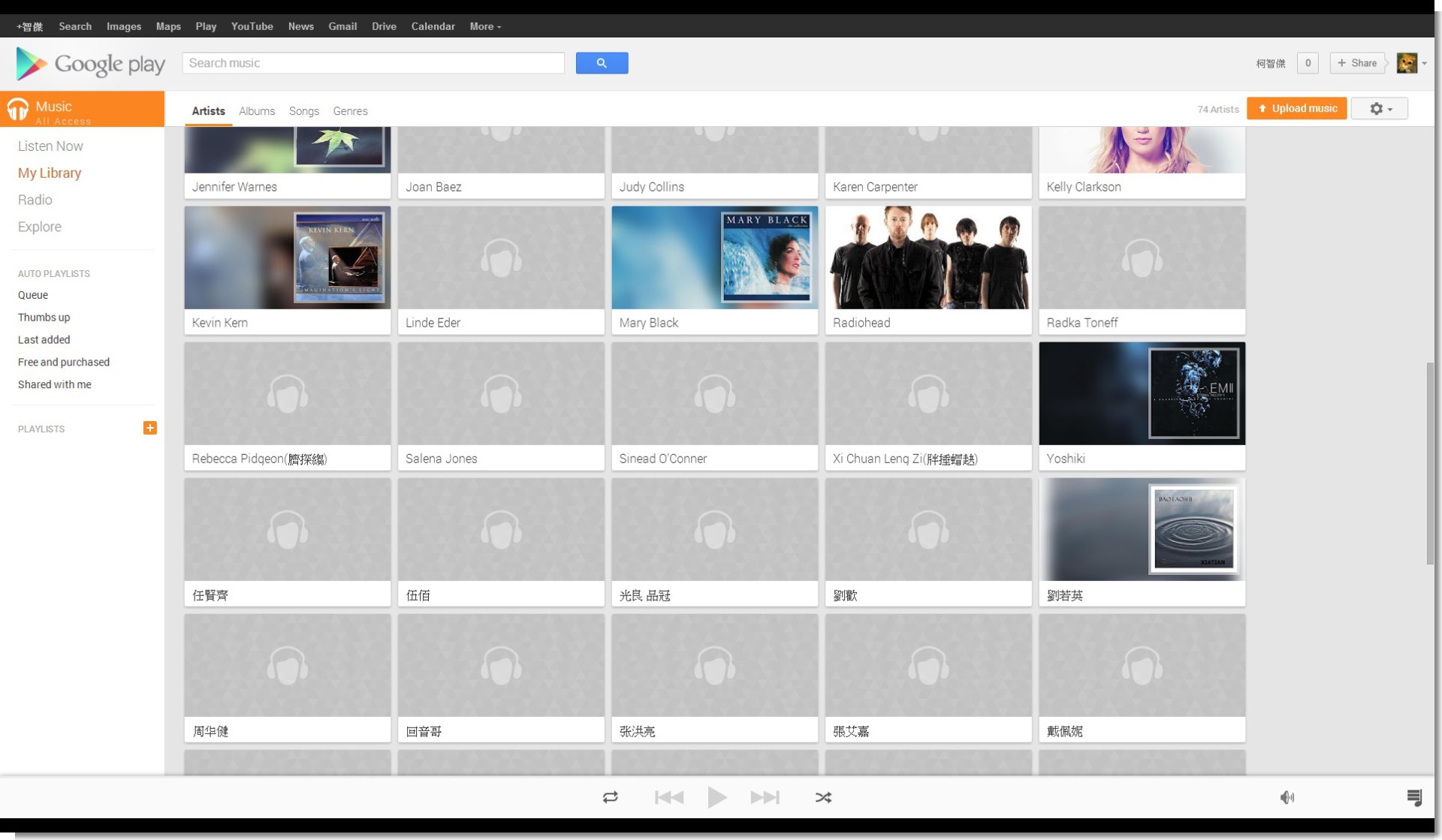Open the Rebecca Pidgeon artist card
This screenshot has height=840, width=1442.
coord(288,406)
